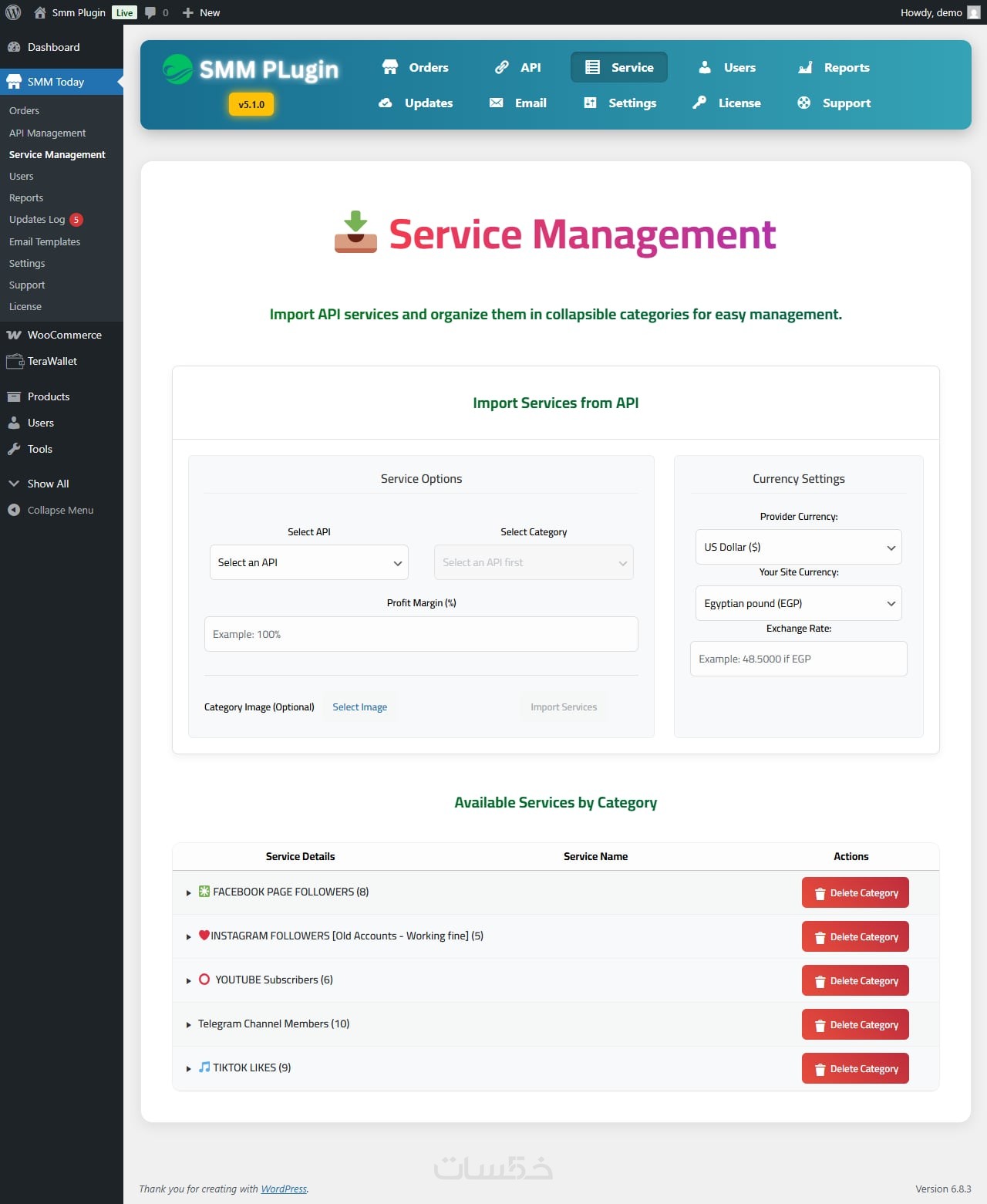Expand the Telegram Channel Members category

[x=188, y=1024]
